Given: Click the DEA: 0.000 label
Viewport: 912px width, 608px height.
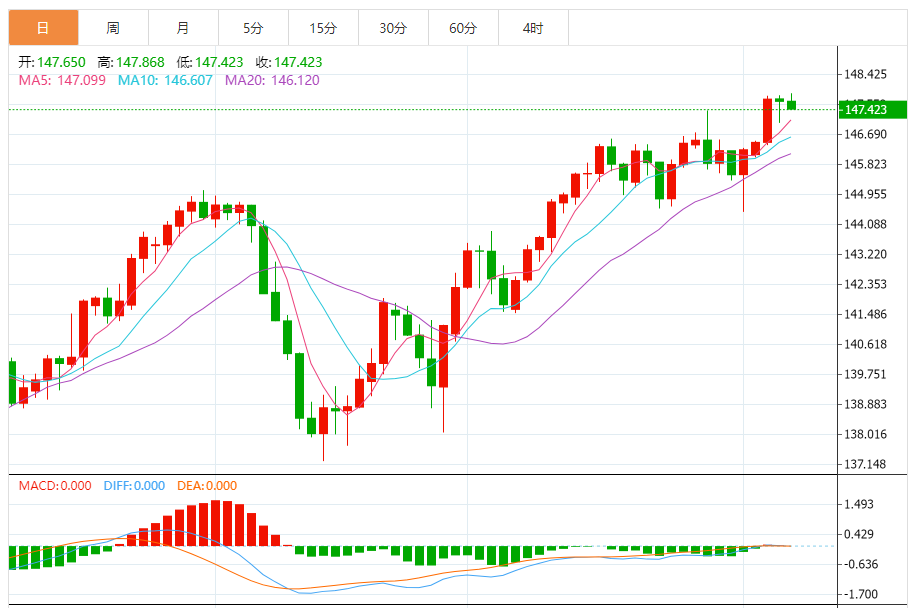Looking at the screenshot, I should [x=207, y=486].
